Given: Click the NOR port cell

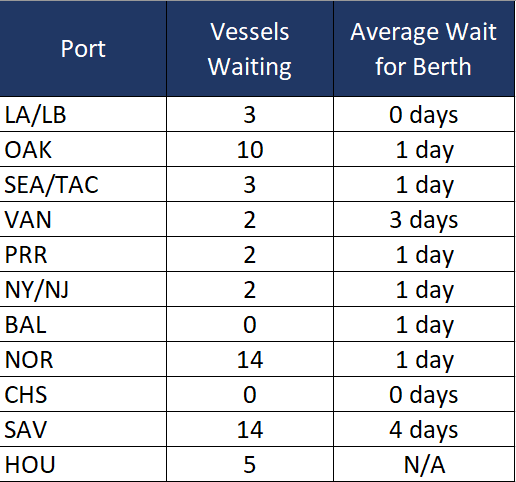Looking at the screenshot, I should click(x=83, y=359).
